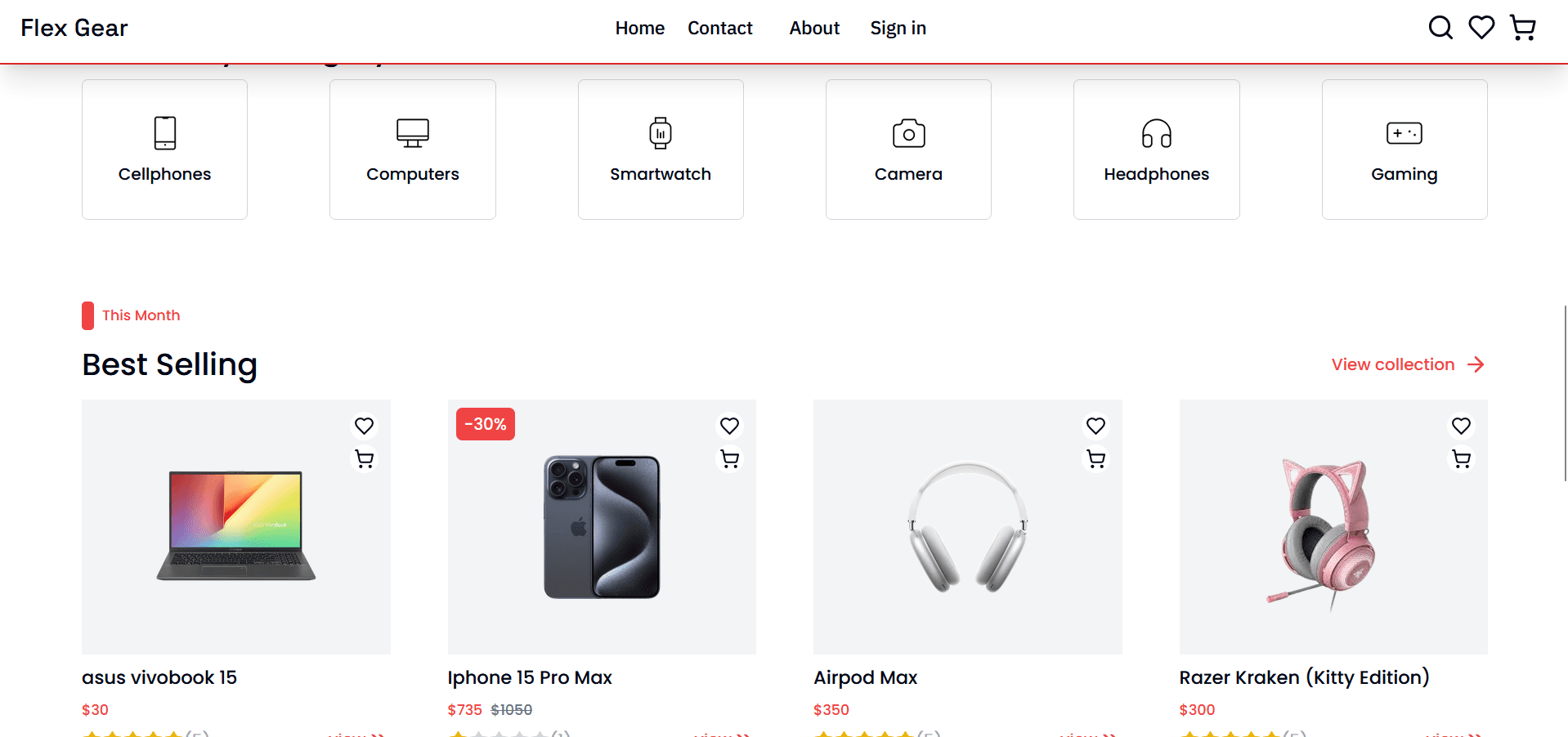Open the Camera category card
The width and height of the screenshot is (1568, 737).
pyautogui.click(x=908, y=150)
